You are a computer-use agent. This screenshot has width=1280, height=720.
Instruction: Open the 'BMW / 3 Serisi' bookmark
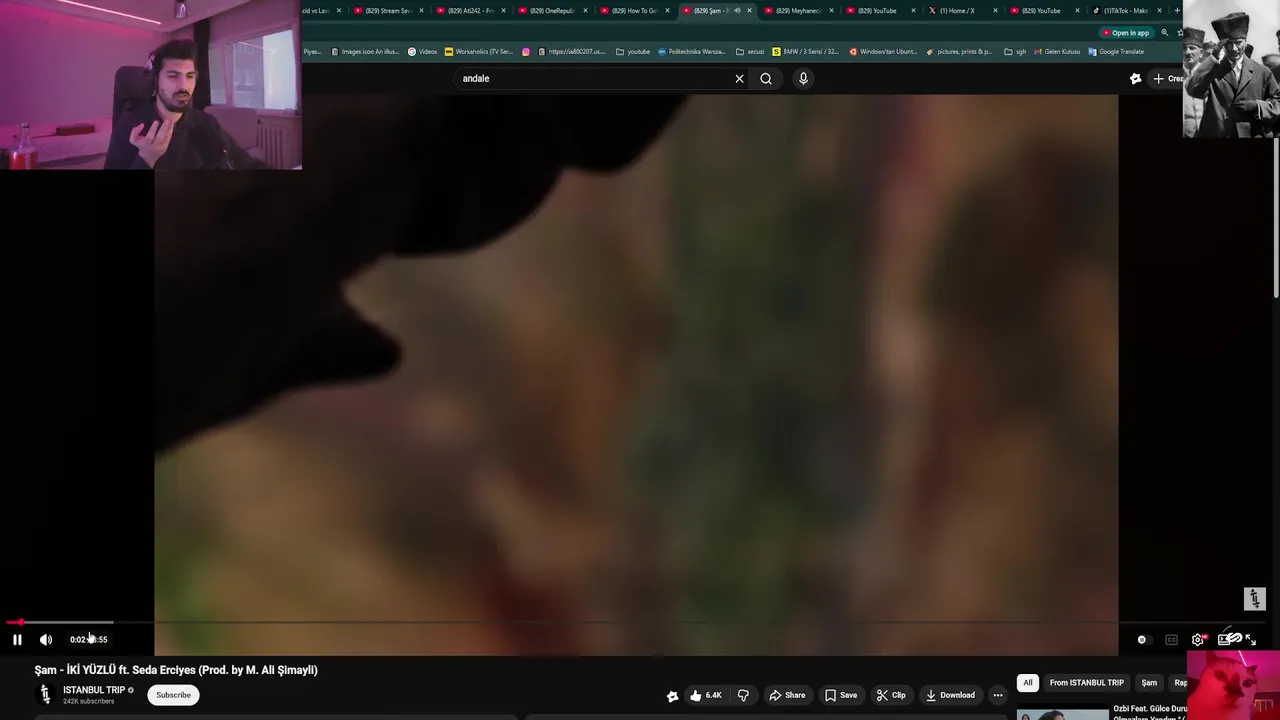pos(806,52)
